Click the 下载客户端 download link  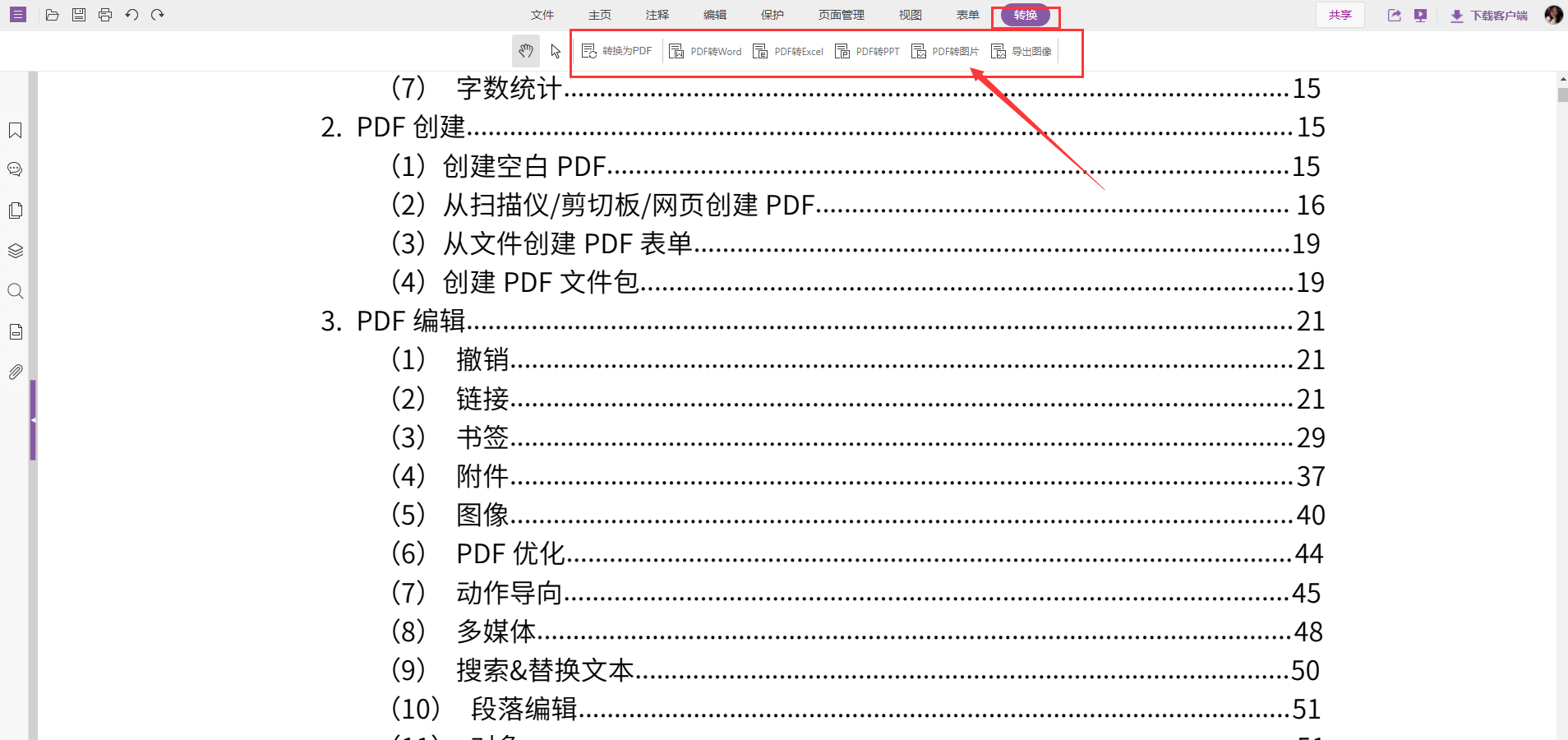tap(1489, 14)
